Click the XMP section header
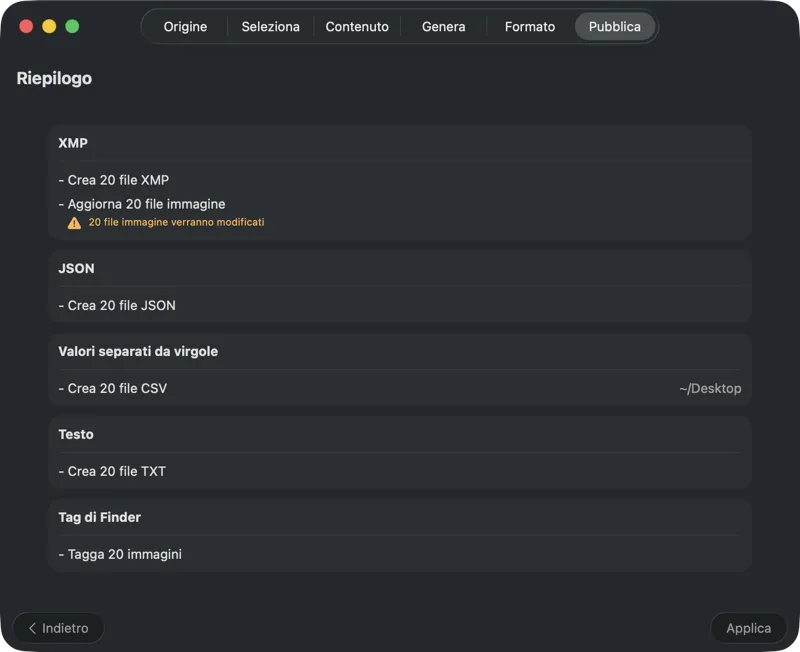 click(x=73, y=143)
